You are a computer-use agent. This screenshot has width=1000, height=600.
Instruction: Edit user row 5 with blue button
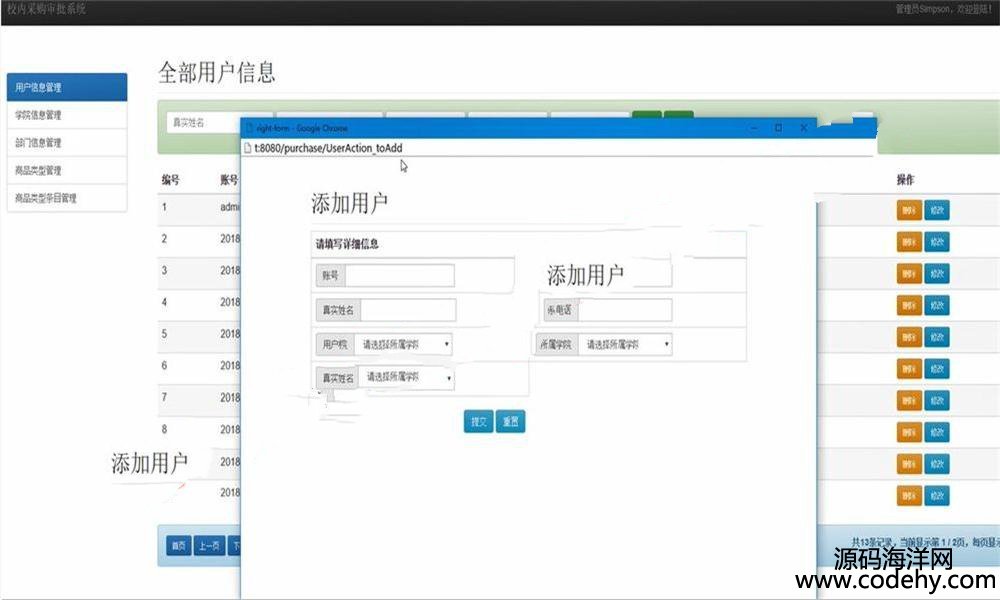pos(936,337)
